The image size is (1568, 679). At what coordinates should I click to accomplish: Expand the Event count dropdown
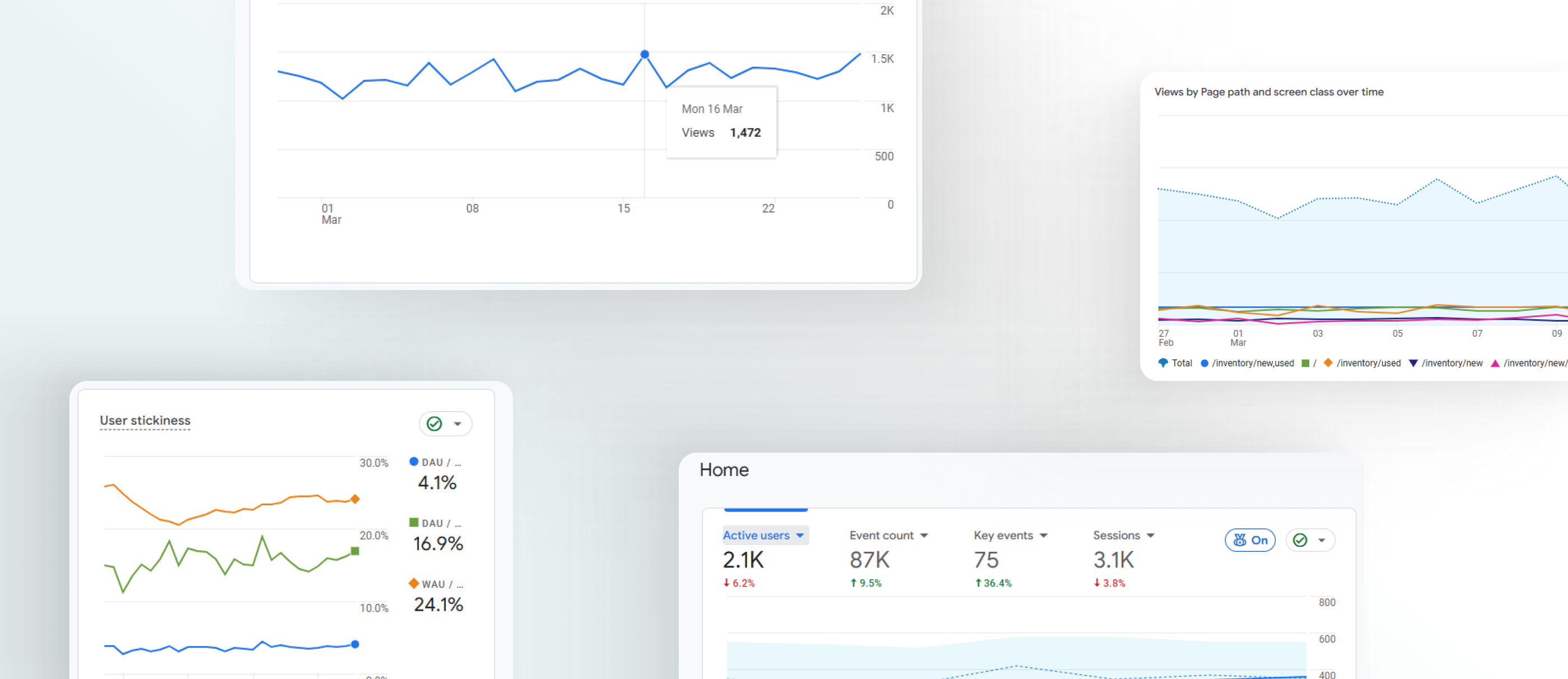[924, 535]
